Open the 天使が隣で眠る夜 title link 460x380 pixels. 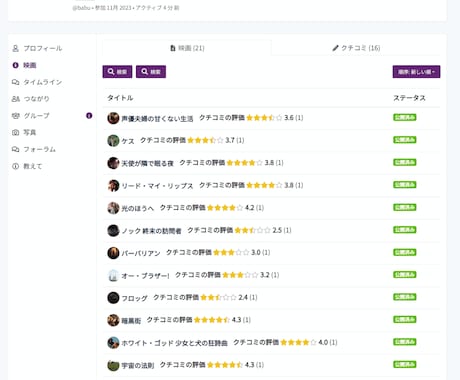click(x=147, y=163)
